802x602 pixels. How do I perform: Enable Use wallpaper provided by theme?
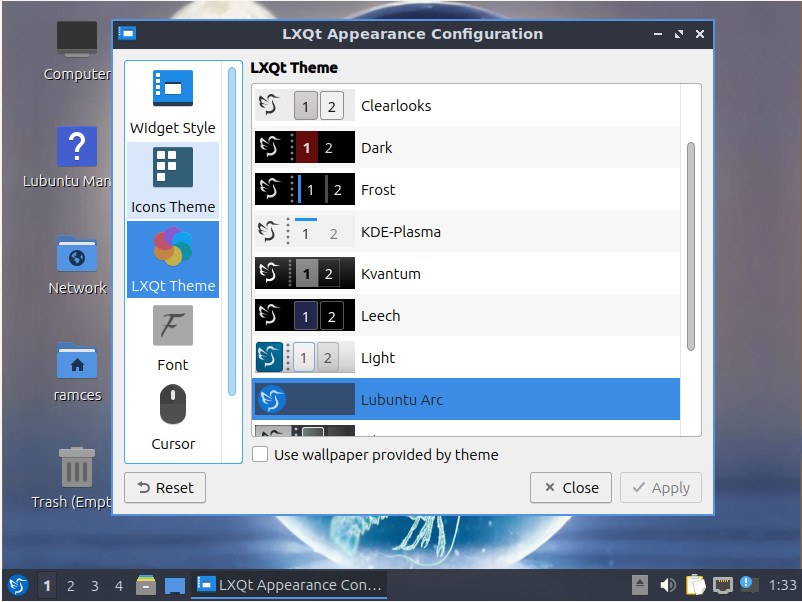pos(260,454)
